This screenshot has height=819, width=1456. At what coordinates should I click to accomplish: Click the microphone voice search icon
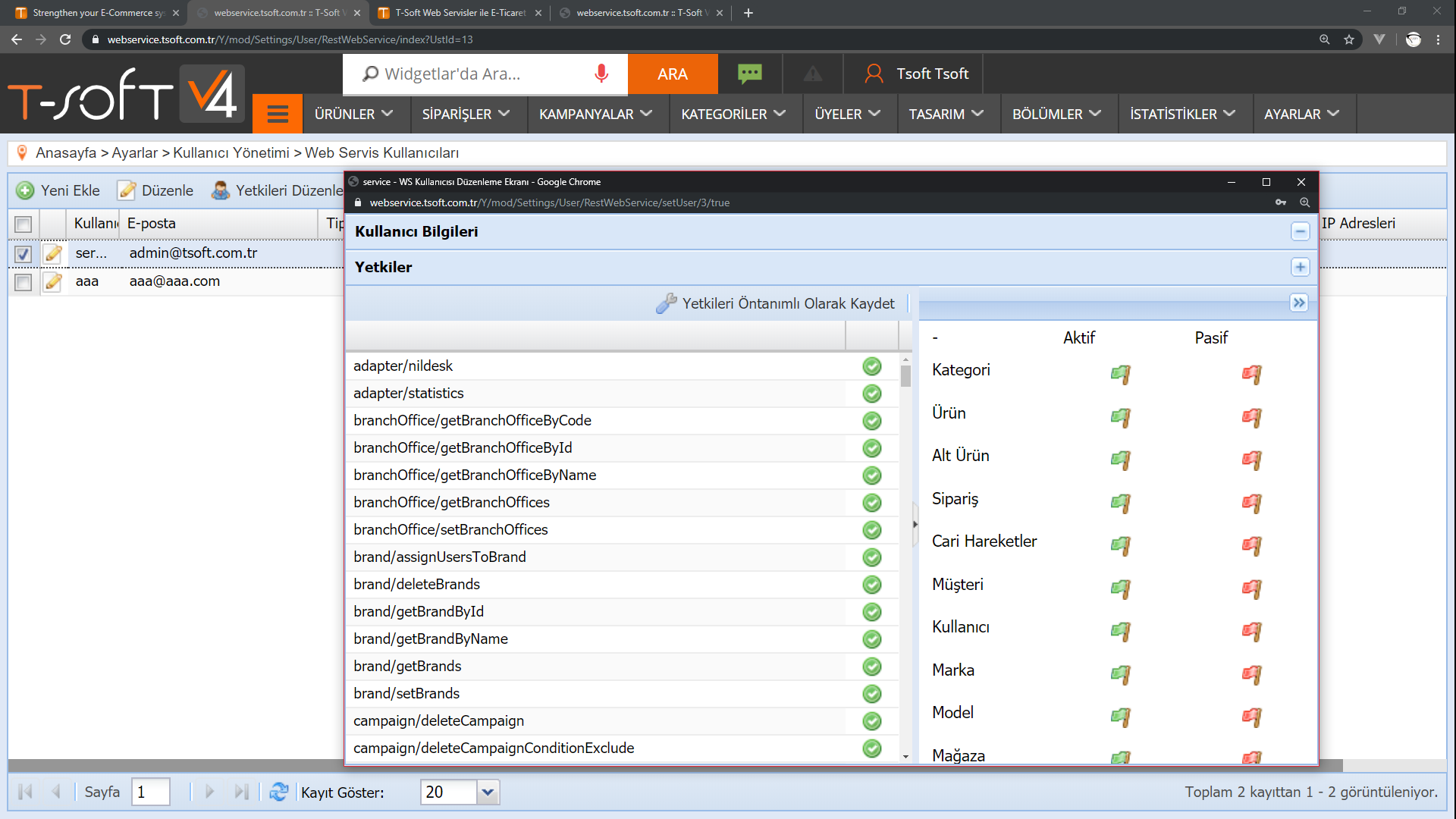point(601,74)
